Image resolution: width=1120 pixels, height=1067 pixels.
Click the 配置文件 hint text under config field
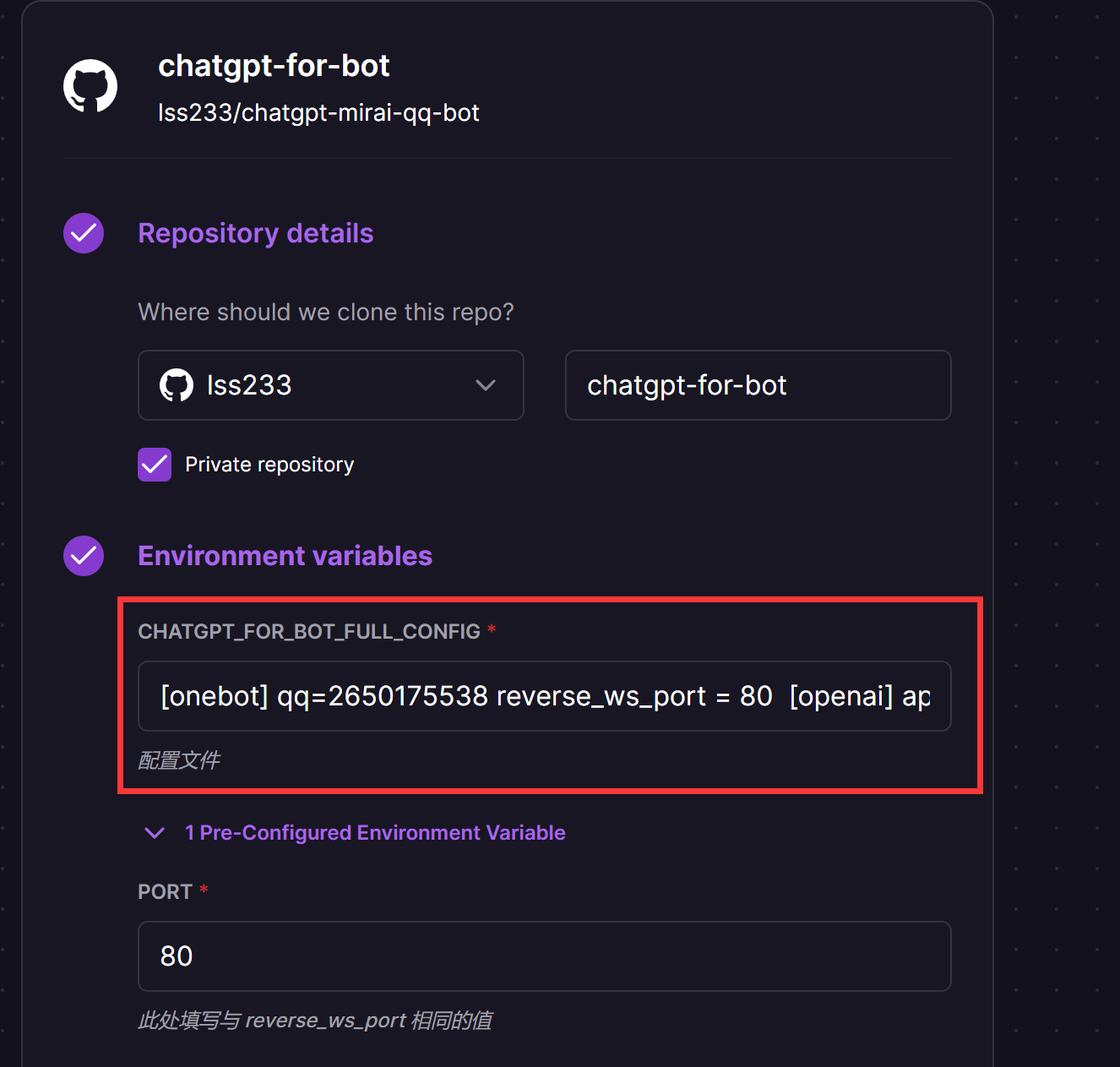(x=179, y=760)
